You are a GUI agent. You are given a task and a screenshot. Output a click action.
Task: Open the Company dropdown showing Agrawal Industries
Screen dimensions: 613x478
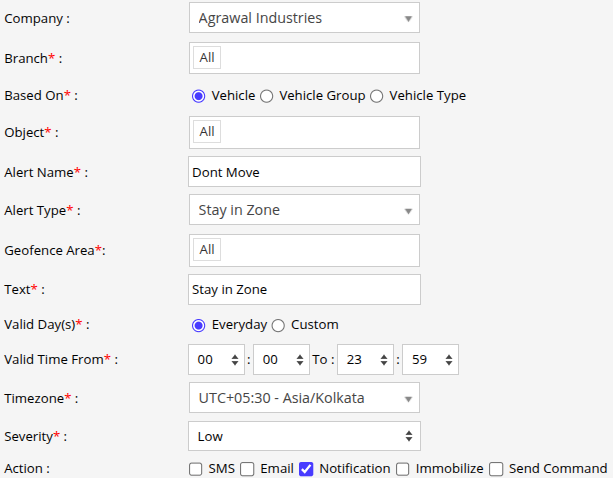(304, 18)
